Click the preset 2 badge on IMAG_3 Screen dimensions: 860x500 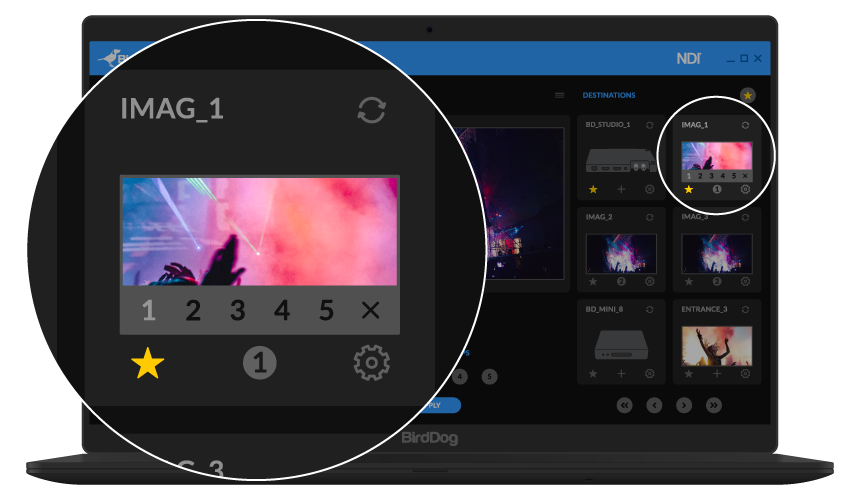[717, 281]
